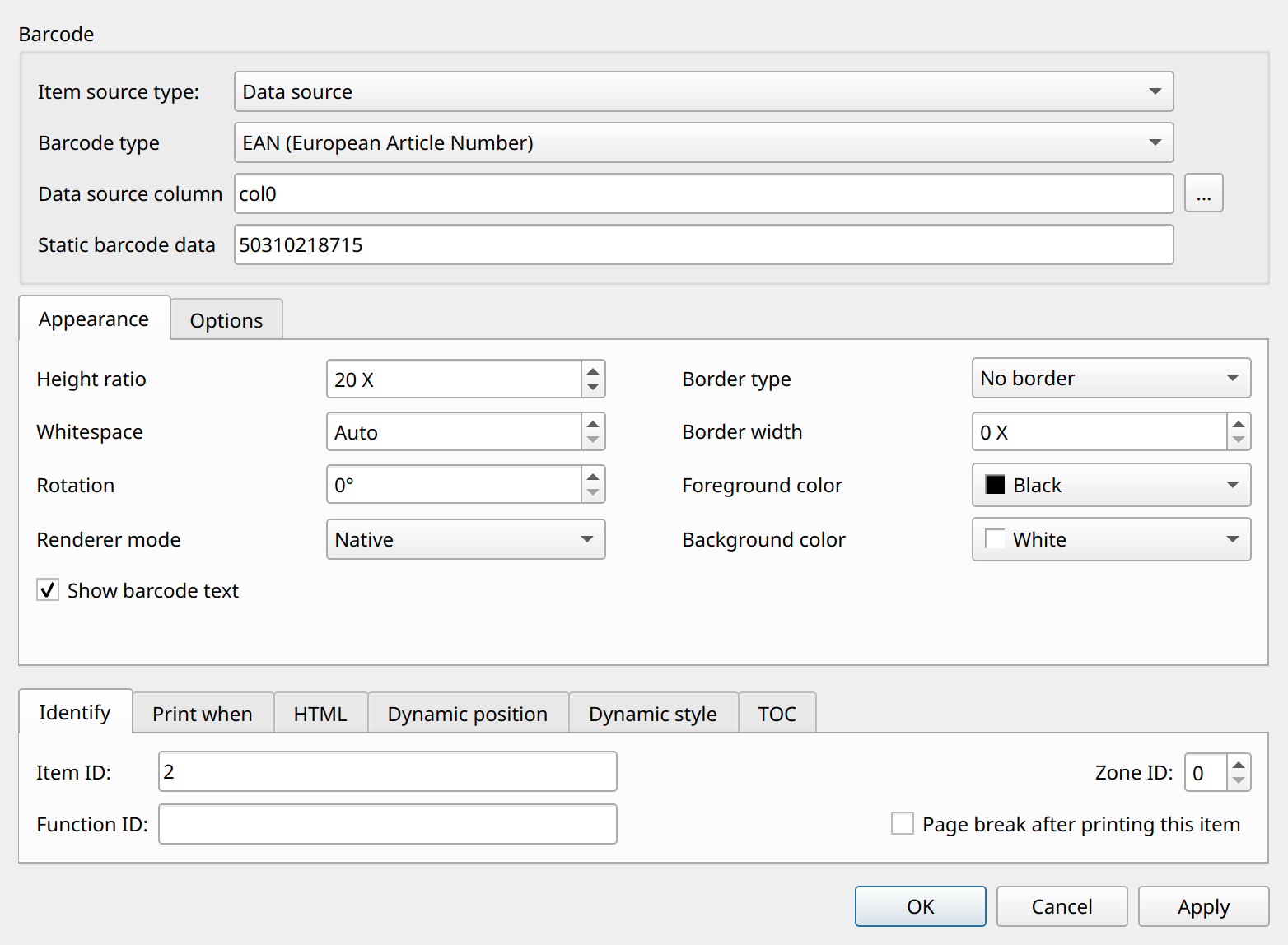Screen dimensions: 1288x945
Task: Open the Dynamic position tab
Action: [x=468, y=714]
